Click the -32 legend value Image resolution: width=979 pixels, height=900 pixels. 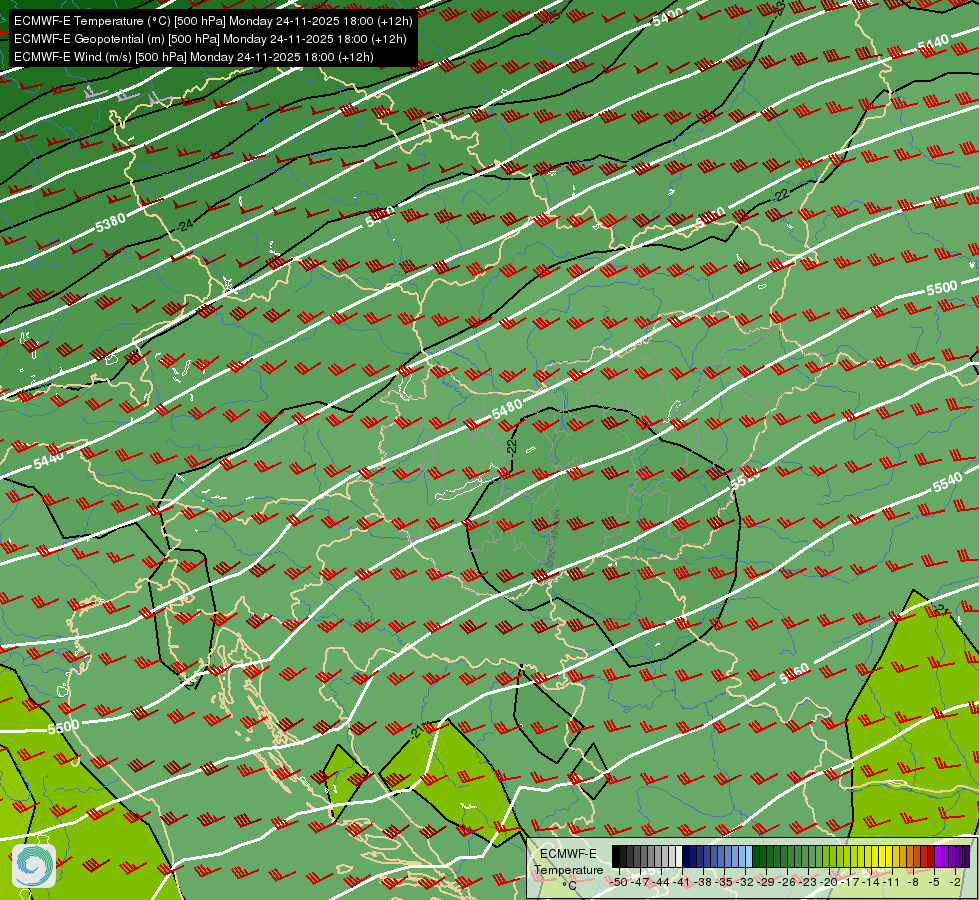745,882
